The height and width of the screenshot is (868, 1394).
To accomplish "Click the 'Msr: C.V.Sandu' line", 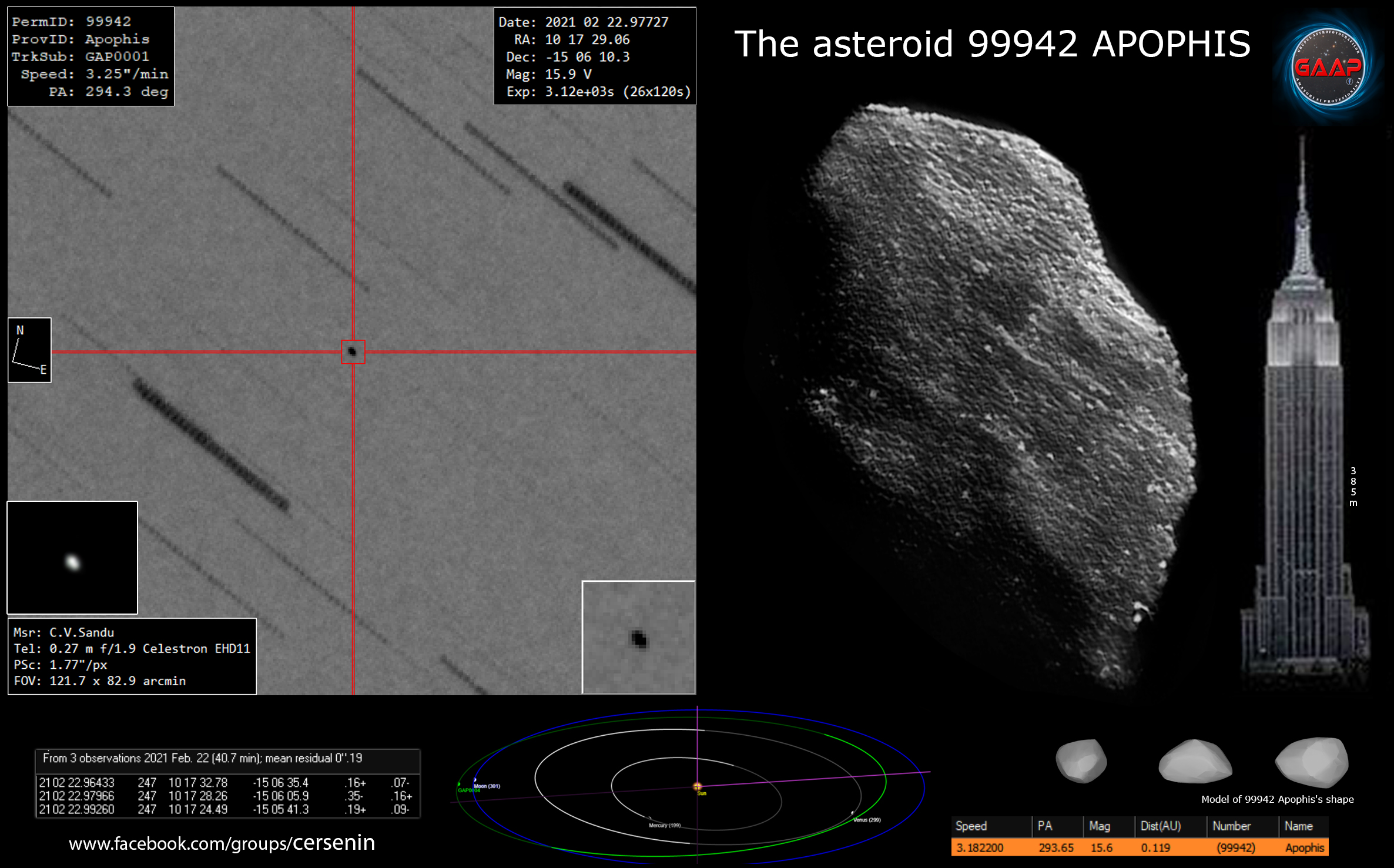I will click(63, 632).
